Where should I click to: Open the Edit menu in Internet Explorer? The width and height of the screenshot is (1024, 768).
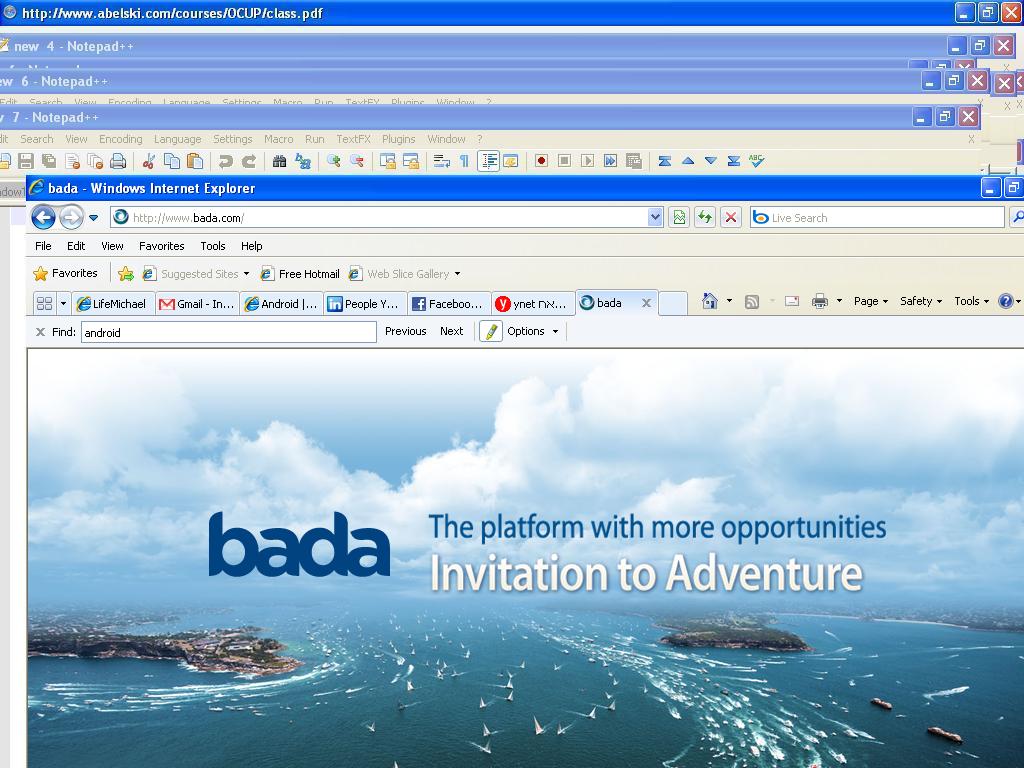tap(76, 246)
